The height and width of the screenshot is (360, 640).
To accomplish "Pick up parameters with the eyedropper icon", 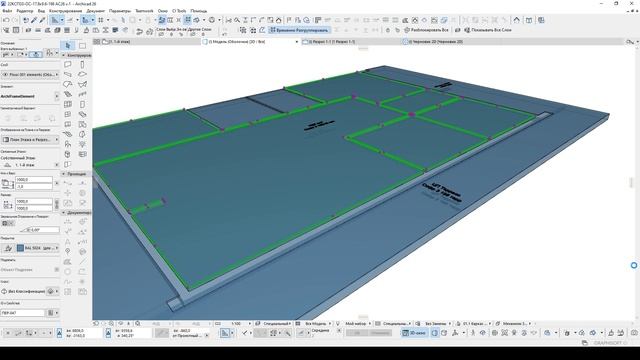I will pos(34,20).
